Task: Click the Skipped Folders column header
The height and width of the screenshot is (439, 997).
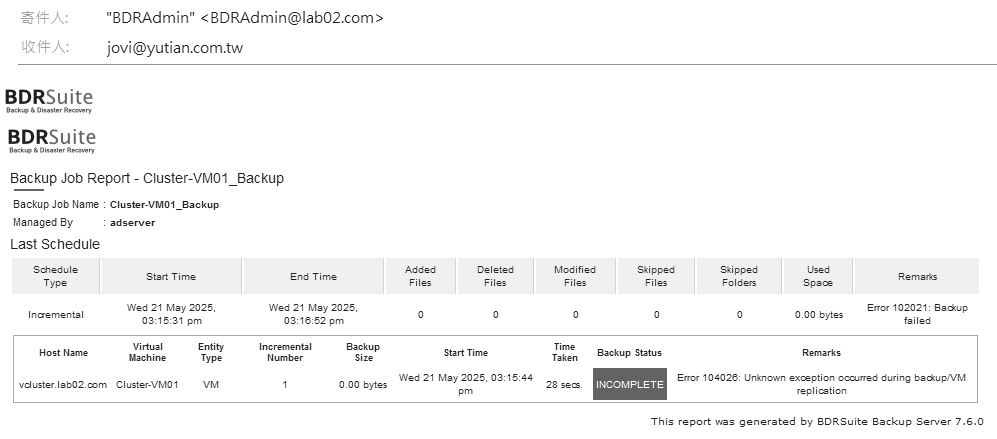Action: [x=739, y=276]
